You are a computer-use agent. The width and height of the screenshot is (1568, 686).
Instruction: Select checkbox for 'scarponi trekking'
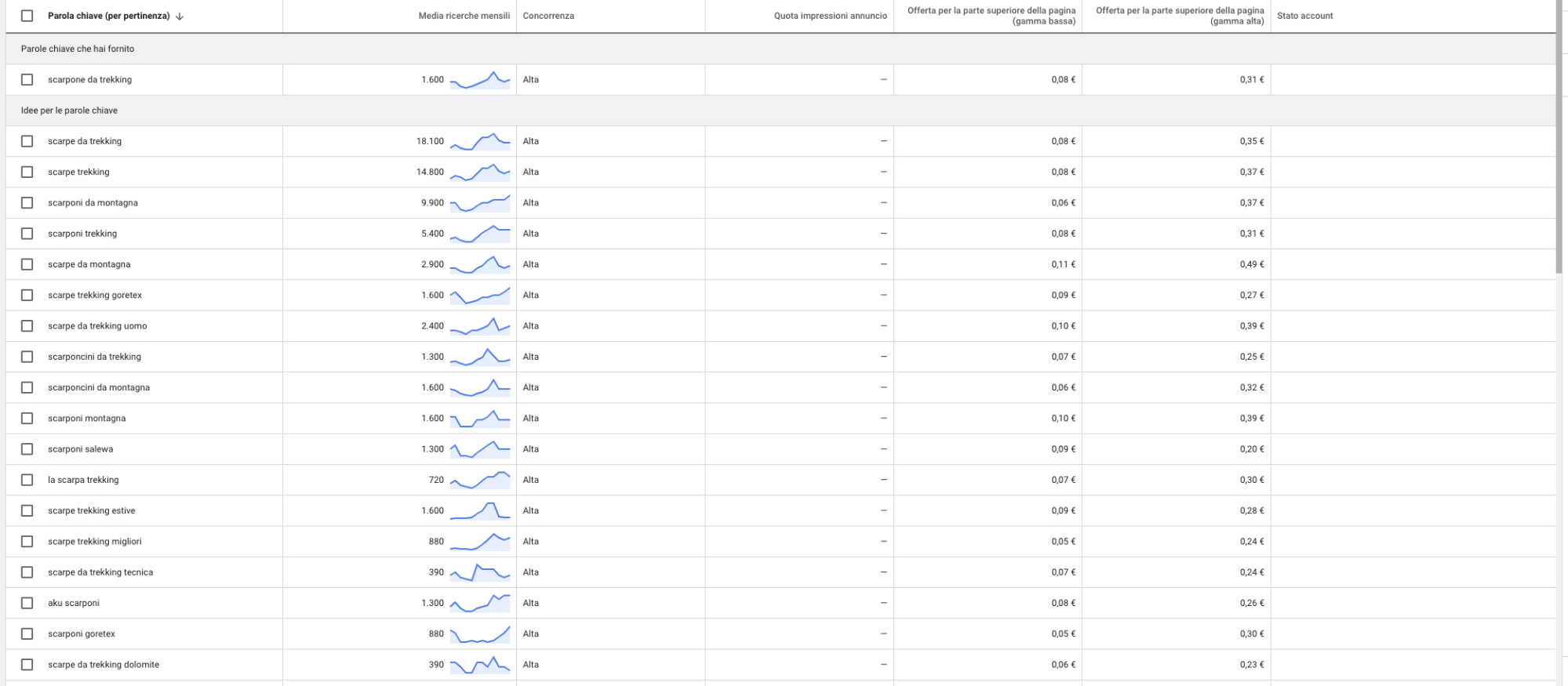(27, 234)
